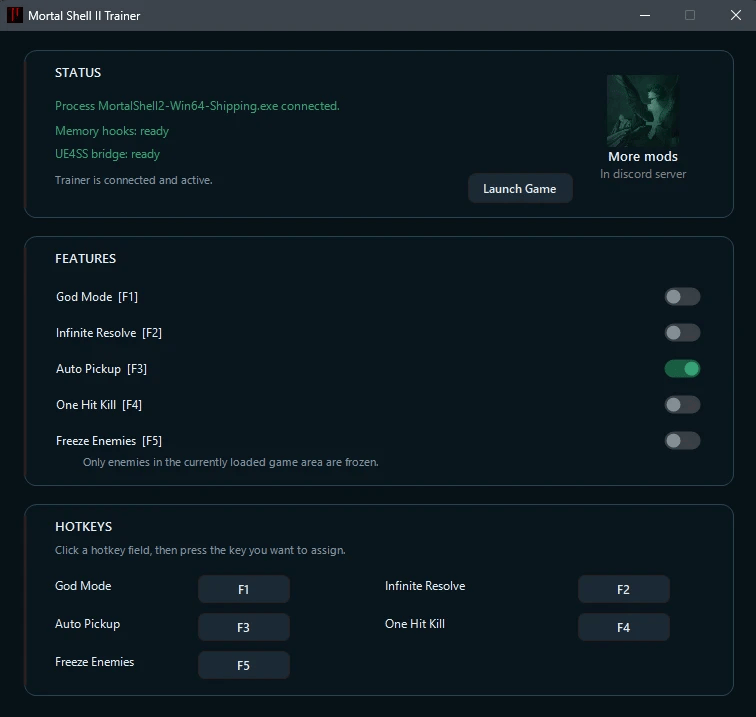Toggle God Mode switch on
756x717 pixels.
pyautogui.click(x=682, y=297)
